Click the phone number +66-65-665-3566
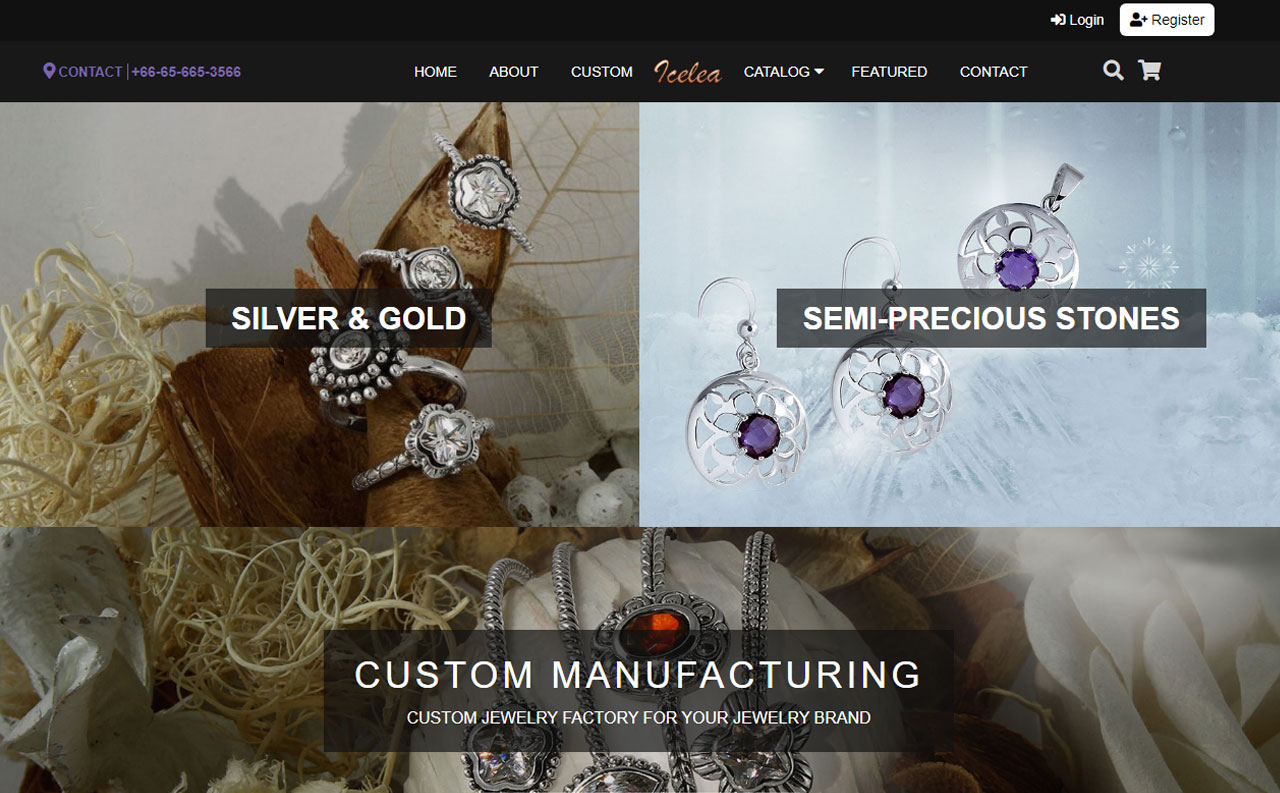This screenshot has height=793, width=1280. click(x=186, y=71)
